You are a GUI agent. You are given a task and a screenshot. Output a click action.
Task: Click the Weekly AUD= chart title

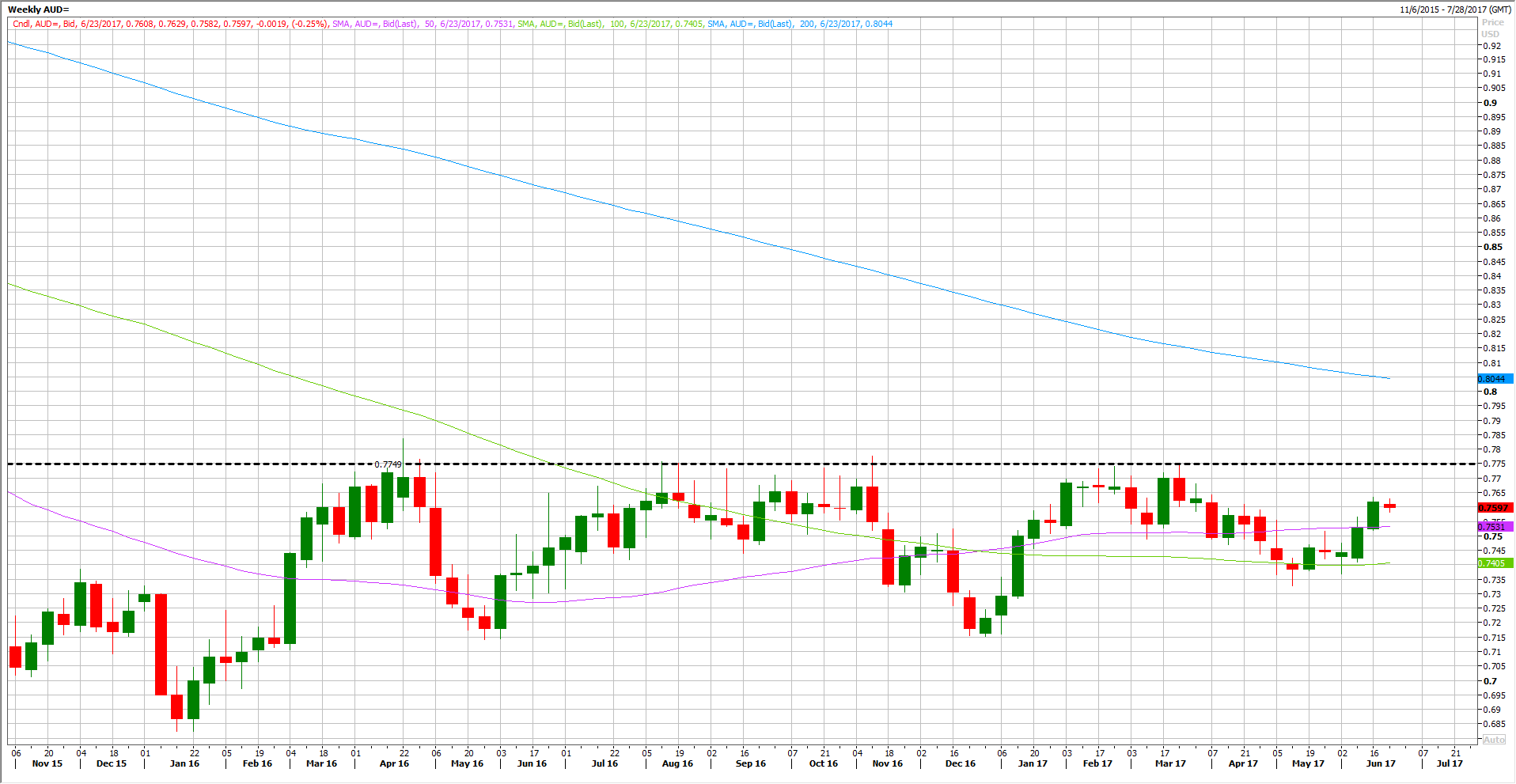click(x=38, y=9)
